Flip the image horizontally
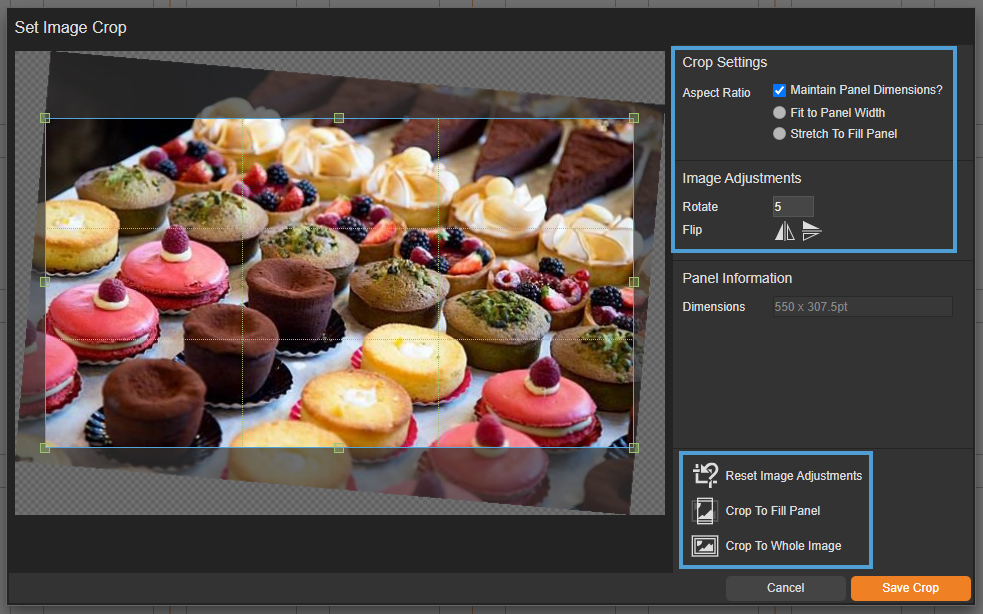This screenshot has height=614, width=983. (785, 231)
